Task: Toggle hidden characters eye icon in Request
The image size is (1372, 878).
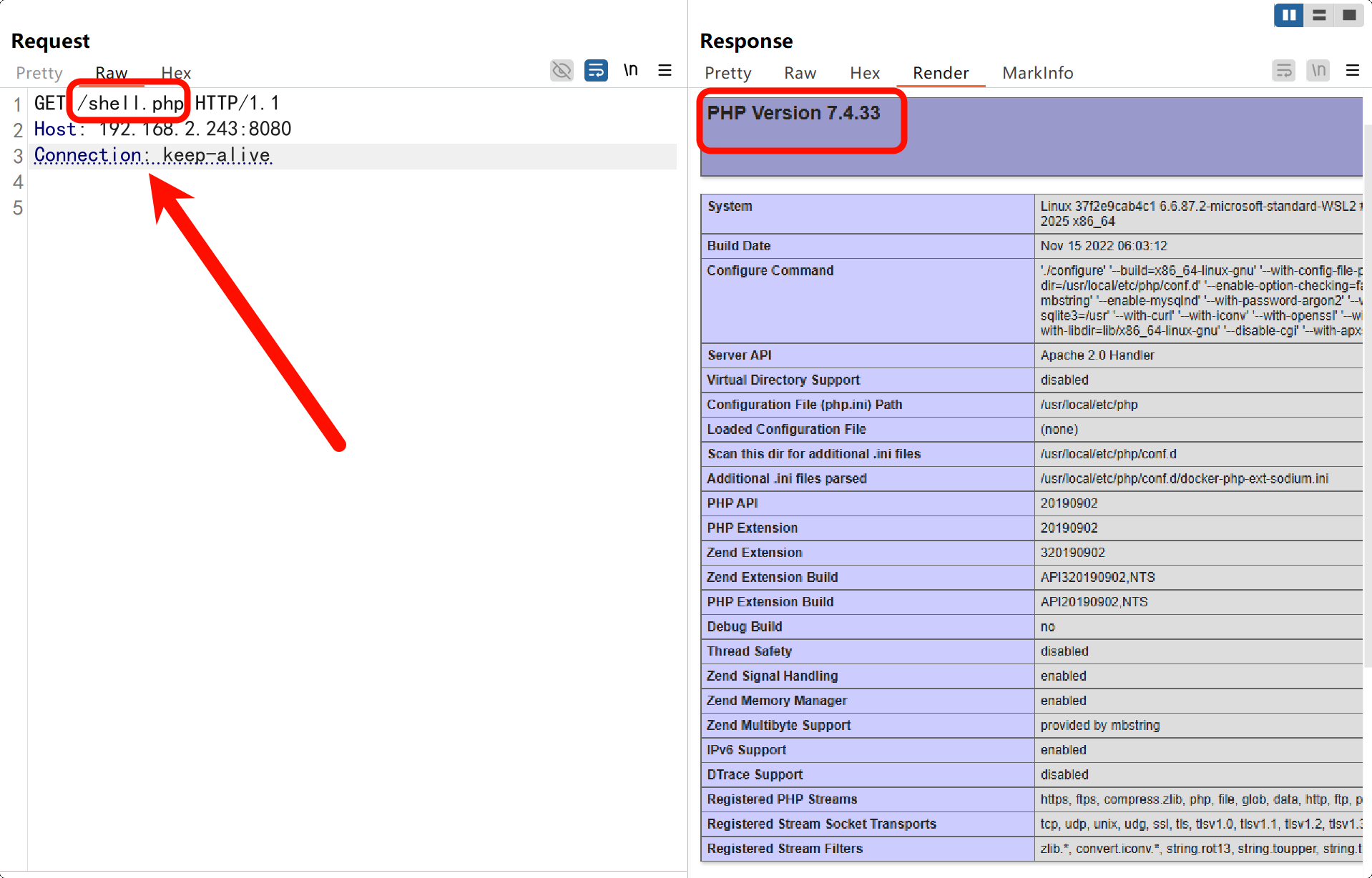Action: (x=562, y=70)
